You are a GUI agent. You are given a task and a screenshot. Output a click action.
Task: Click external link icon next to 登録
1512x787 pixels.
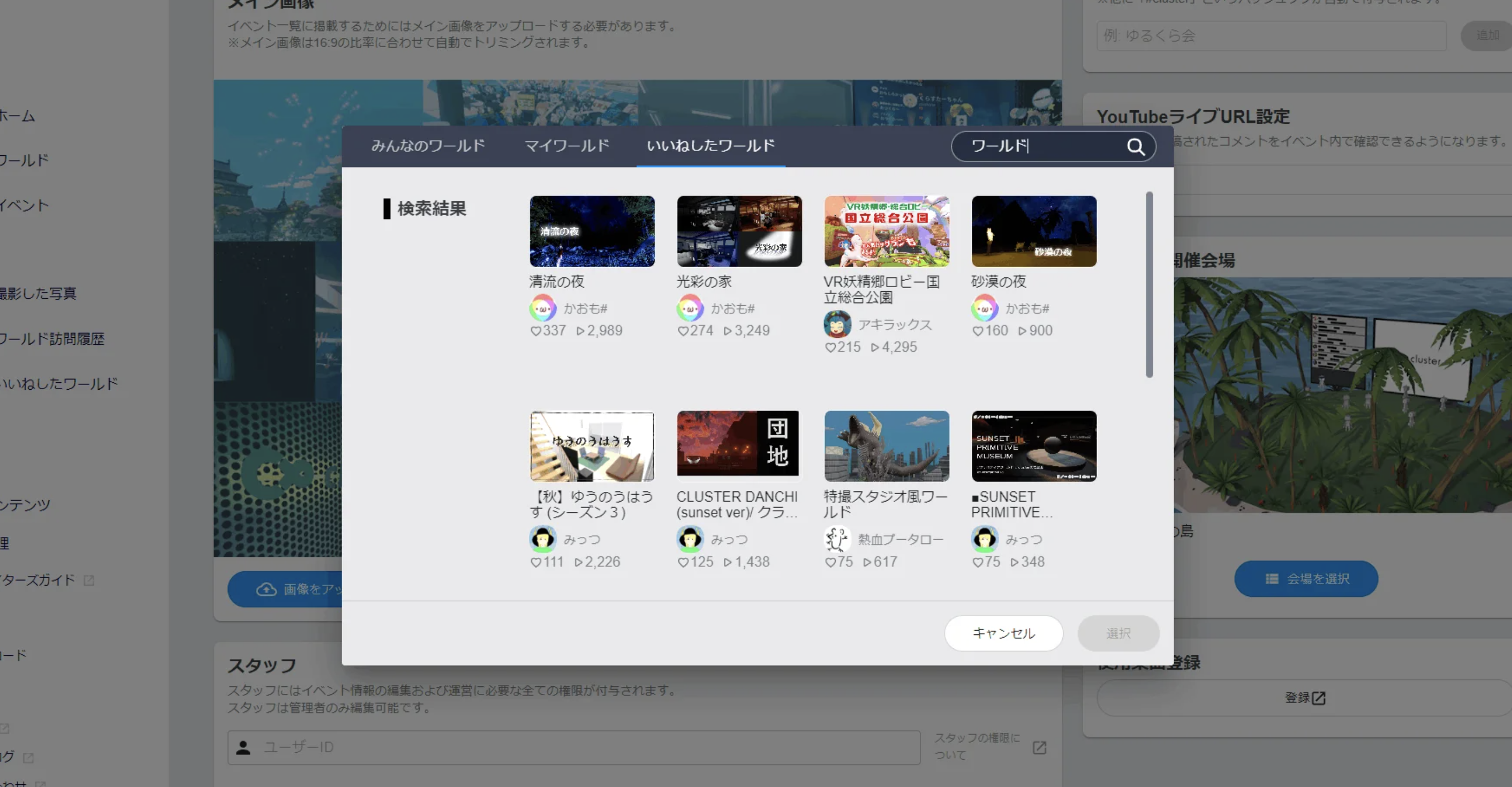coord(1319,698)
